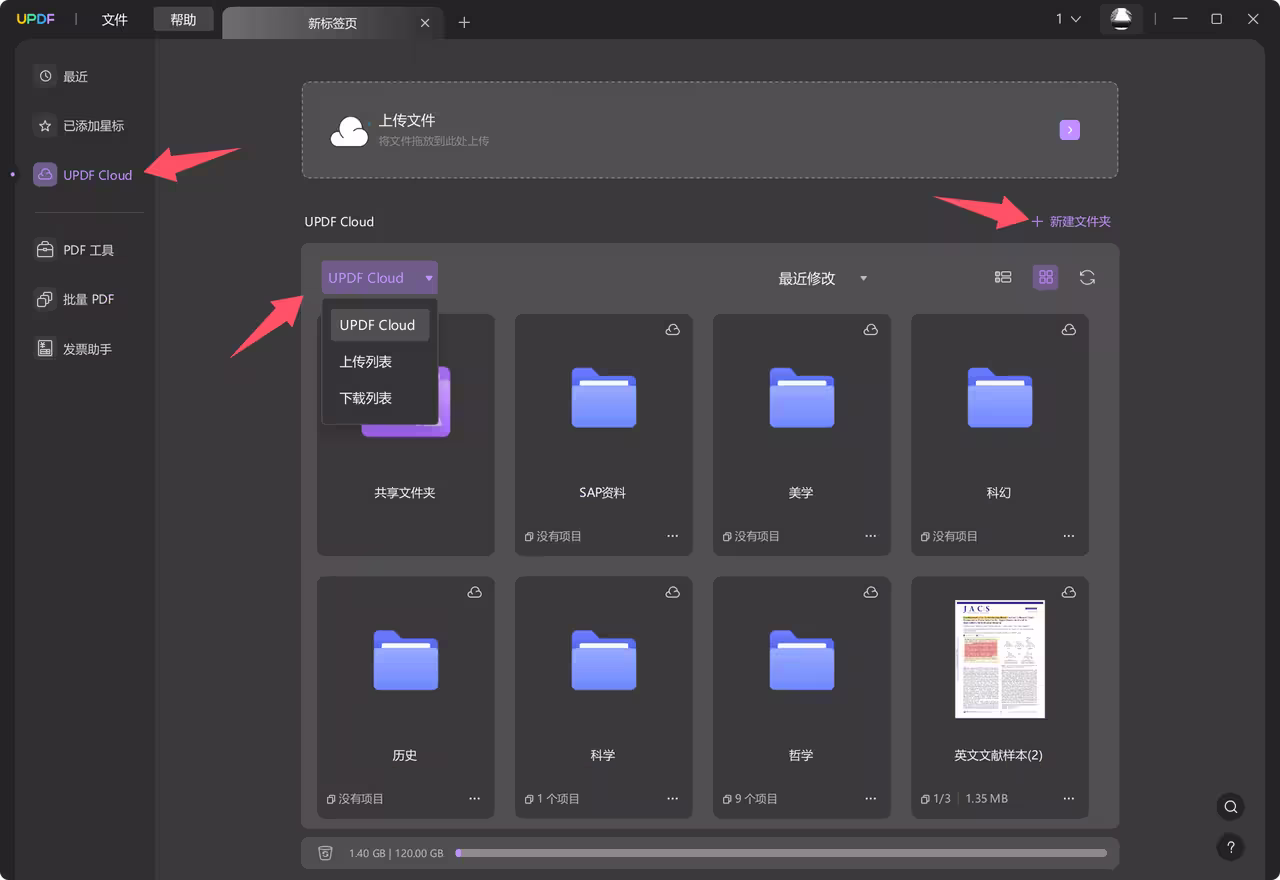Click the 新建文件夹 link
Screen dimensions: 1280x880
point(1072,221)
